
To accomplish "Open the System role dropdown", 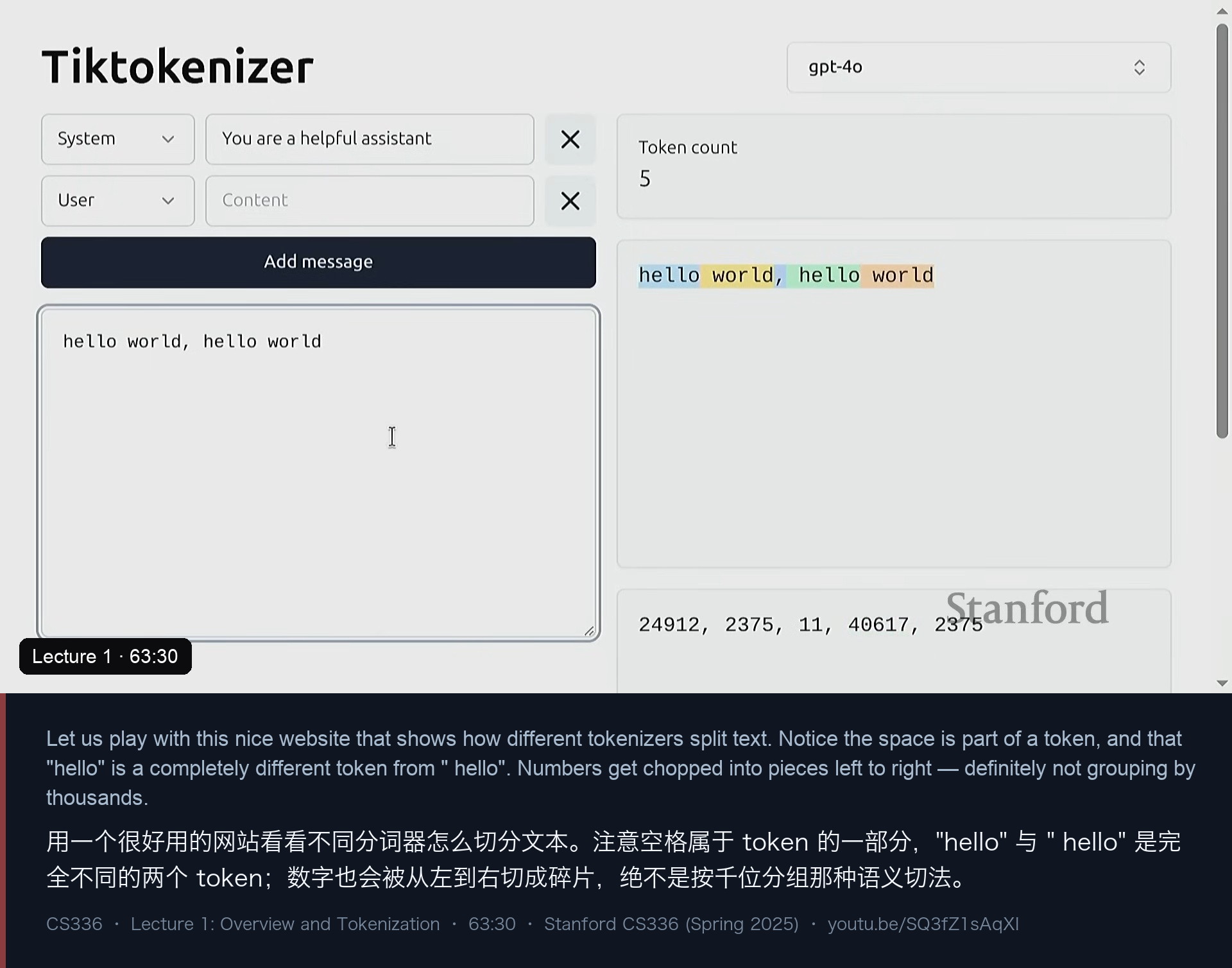I will pyautogui.click(x=118, y=139).
